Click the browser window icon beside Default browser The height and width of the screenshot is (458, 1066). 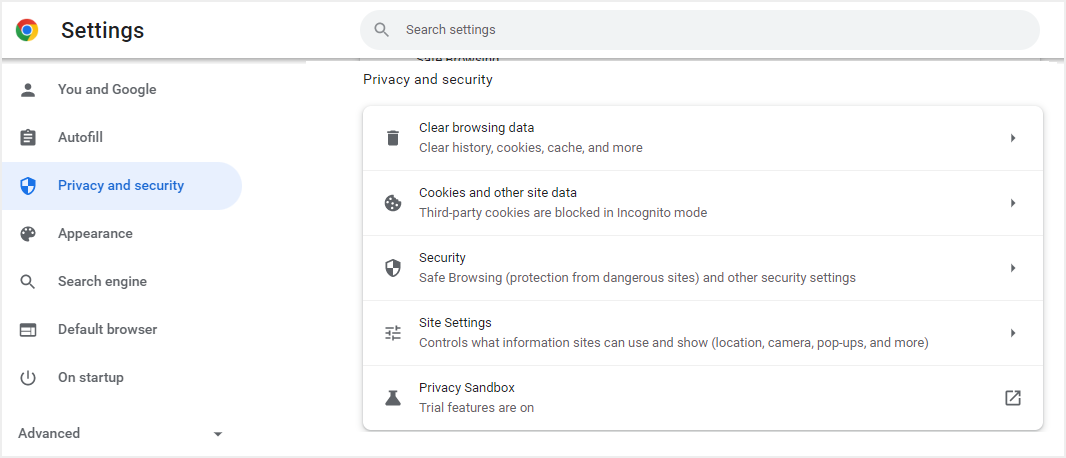click(x=28, y=330)
